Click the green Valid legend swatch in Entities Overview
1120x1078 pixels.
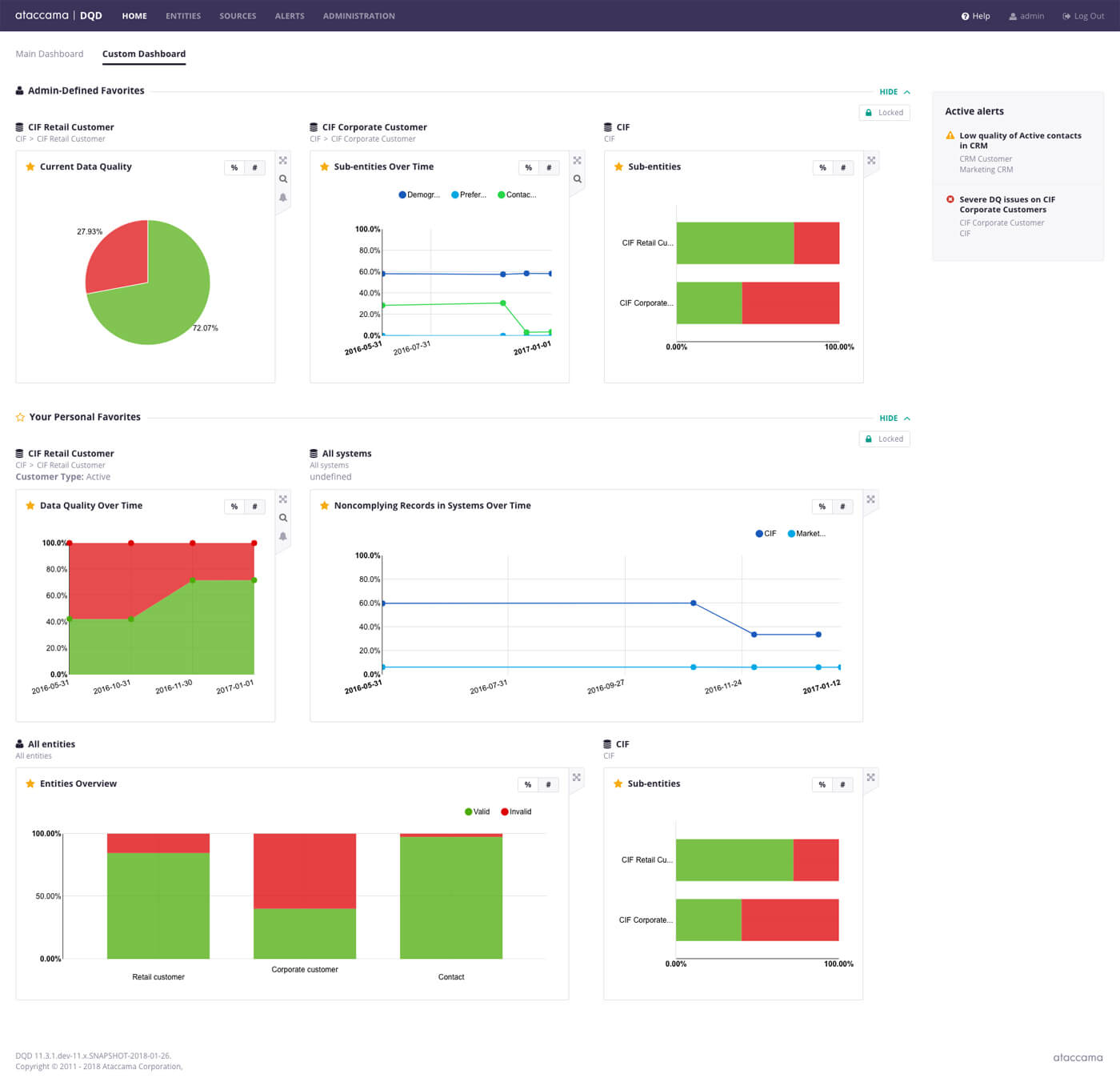tap(470, 811)
